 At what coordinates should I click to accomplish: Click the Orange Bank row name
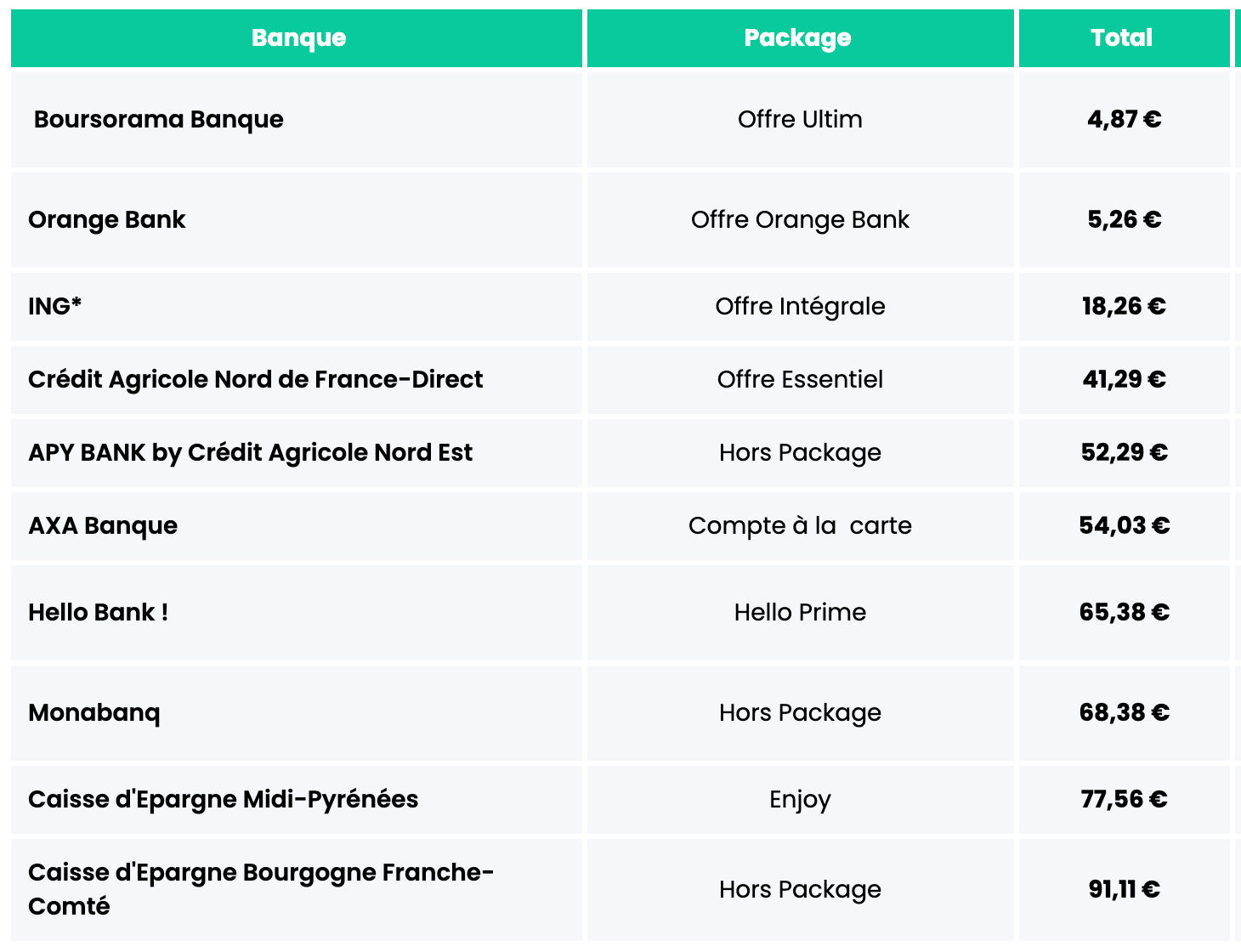pos(107,220)
